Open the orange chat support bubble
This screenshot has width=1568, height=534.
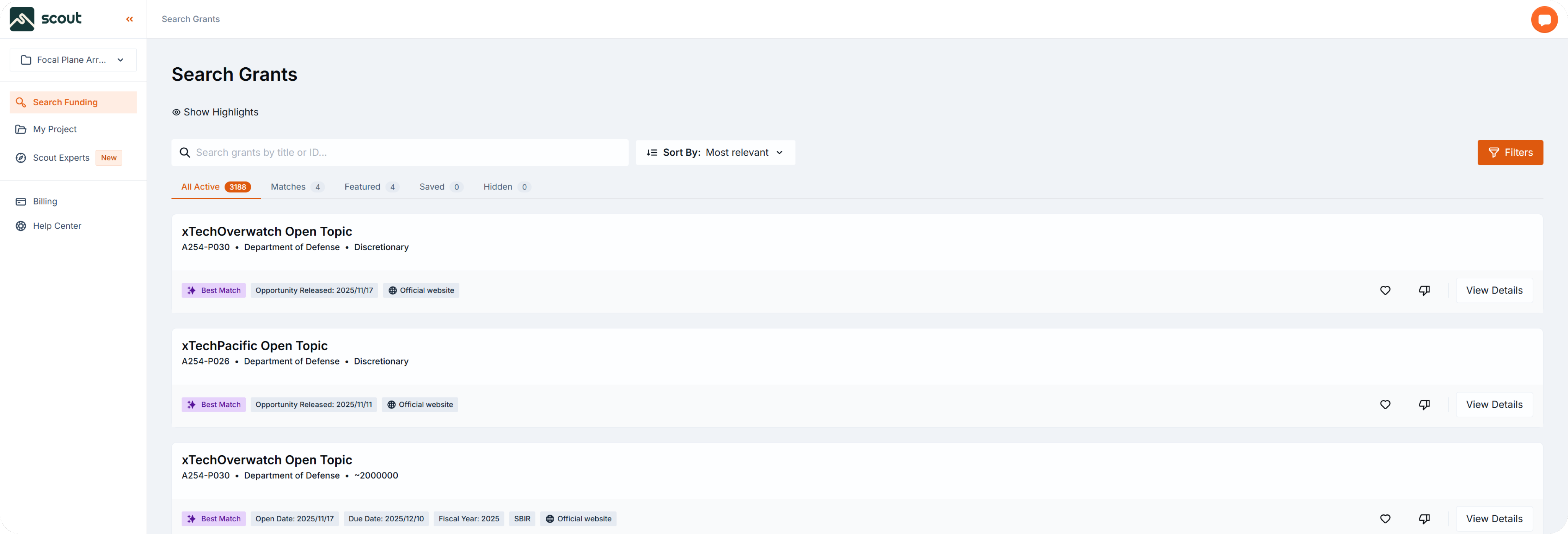(x=1543, y=20)
